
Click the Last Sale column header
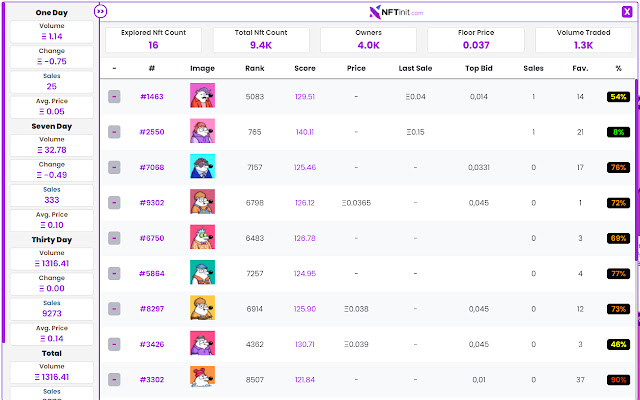pos(414,68)
